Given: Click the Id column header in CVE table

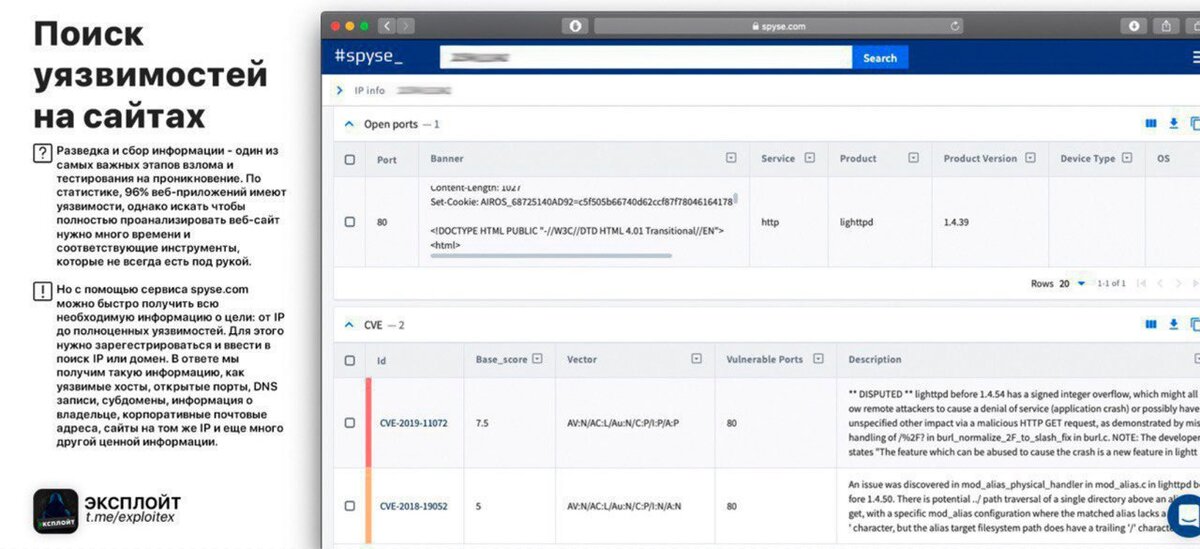Looking at the screenshot, I should (x=381, y=360).
